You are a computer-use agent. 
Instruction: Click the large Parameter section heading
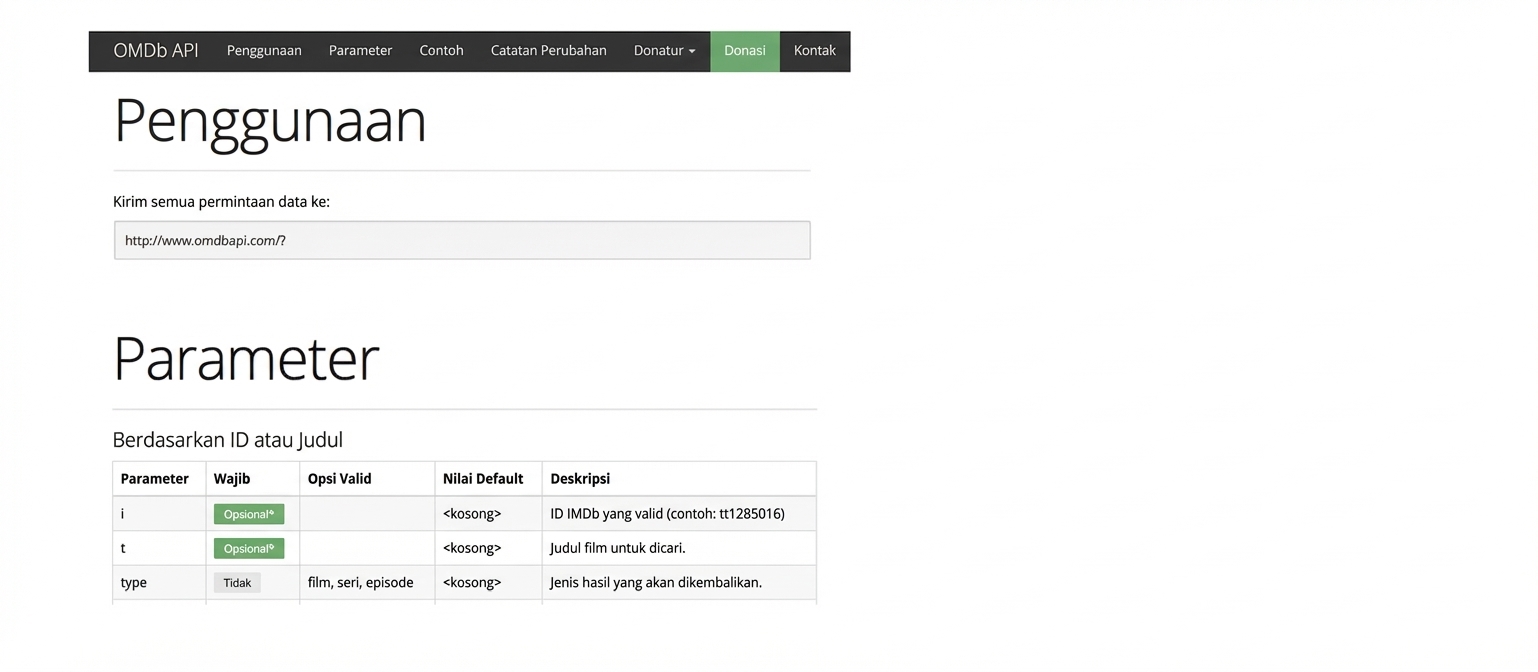pos(246,358)
